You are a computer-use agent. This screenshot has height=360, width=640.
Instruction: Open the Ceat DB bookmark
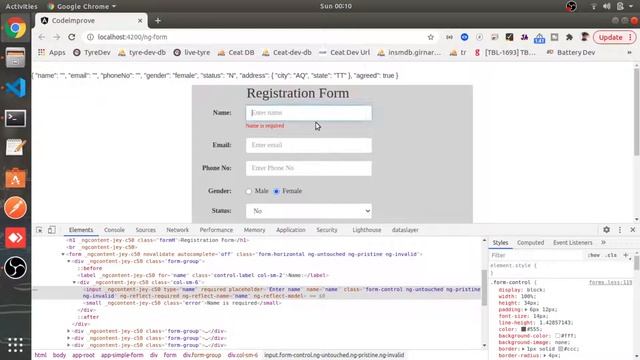click(x=236, y=53)
